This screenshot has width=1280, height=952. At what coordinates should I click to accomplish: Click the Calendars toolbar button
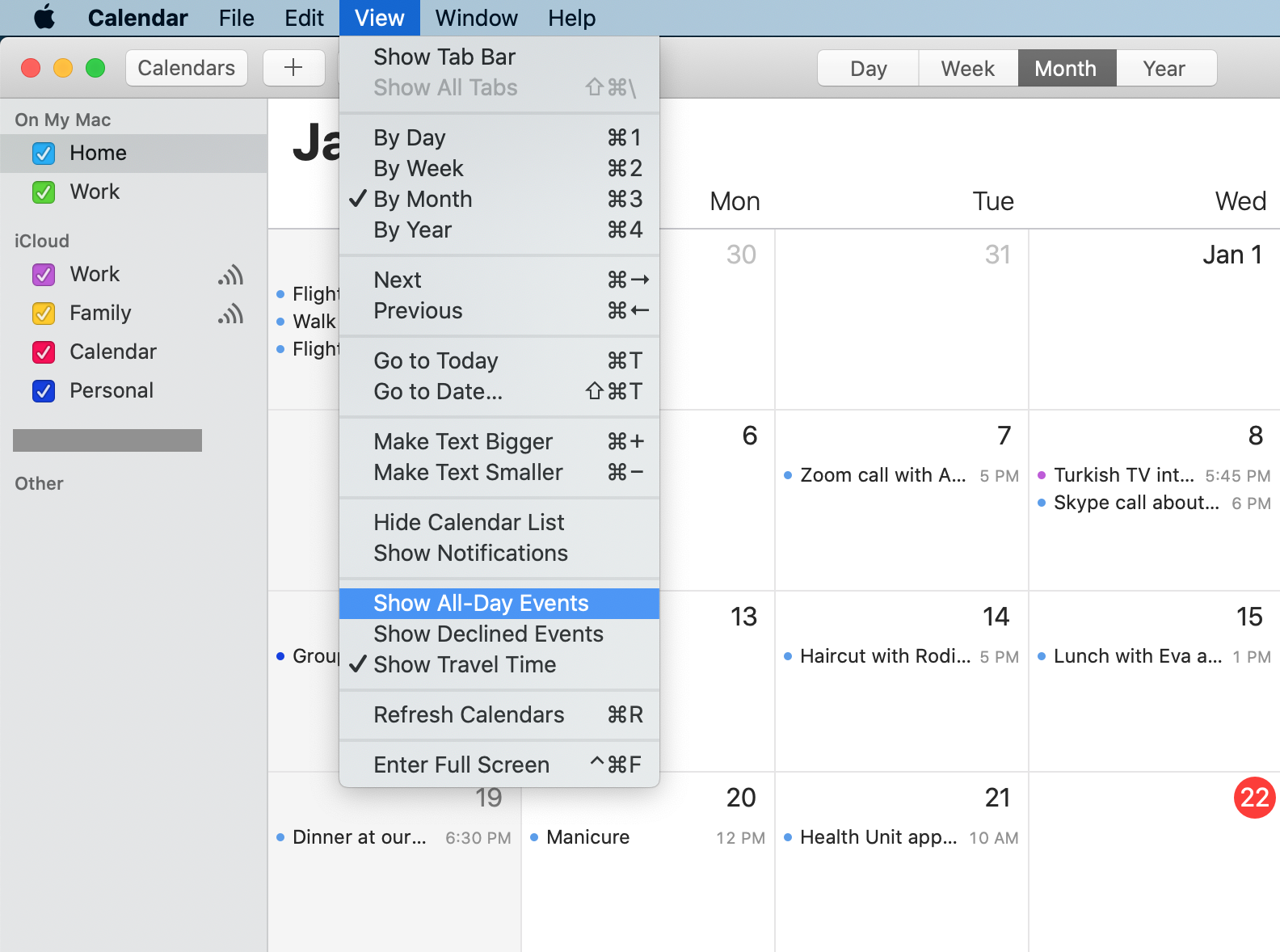(x=187, y=68)
